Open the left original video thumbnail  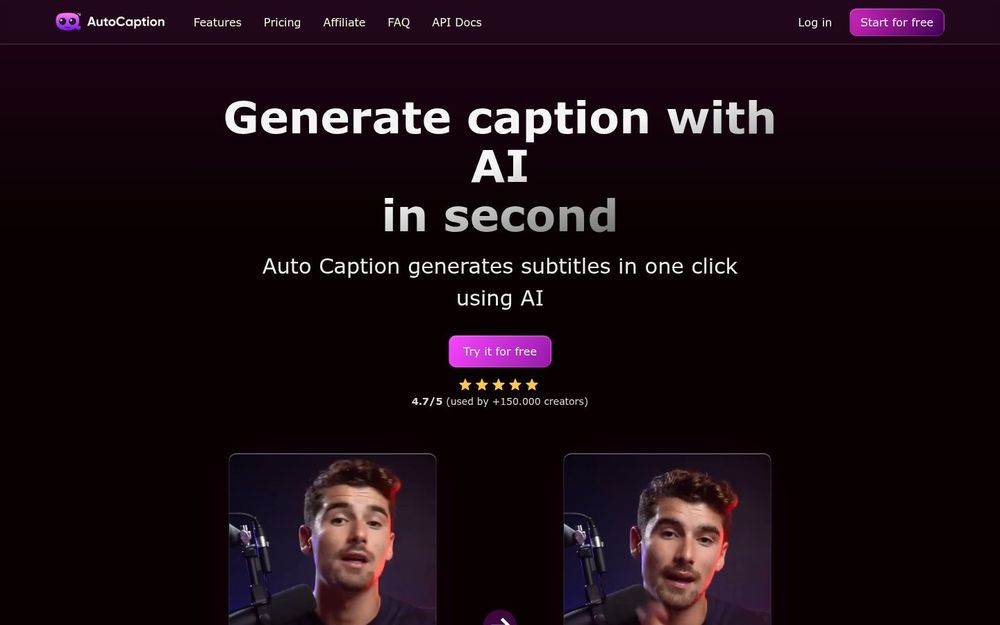point(332,540)
